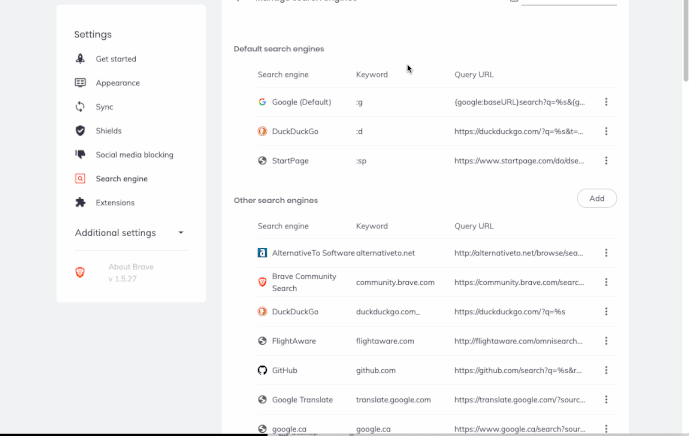Click the :sp keyword
This screenshot has height=436, width=689.
tap(361, 161)
